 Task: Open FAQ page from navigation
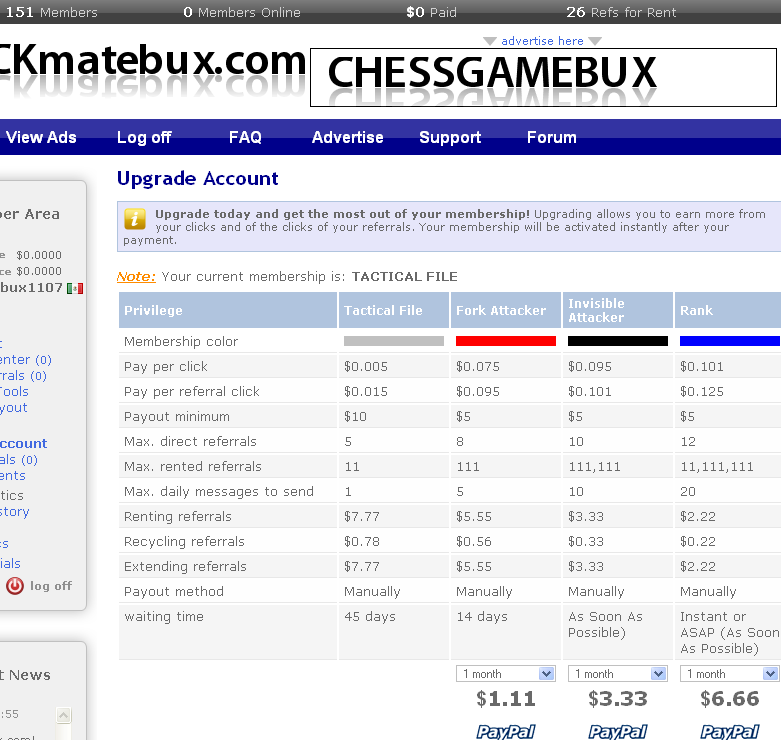click(x=245, y=137)
